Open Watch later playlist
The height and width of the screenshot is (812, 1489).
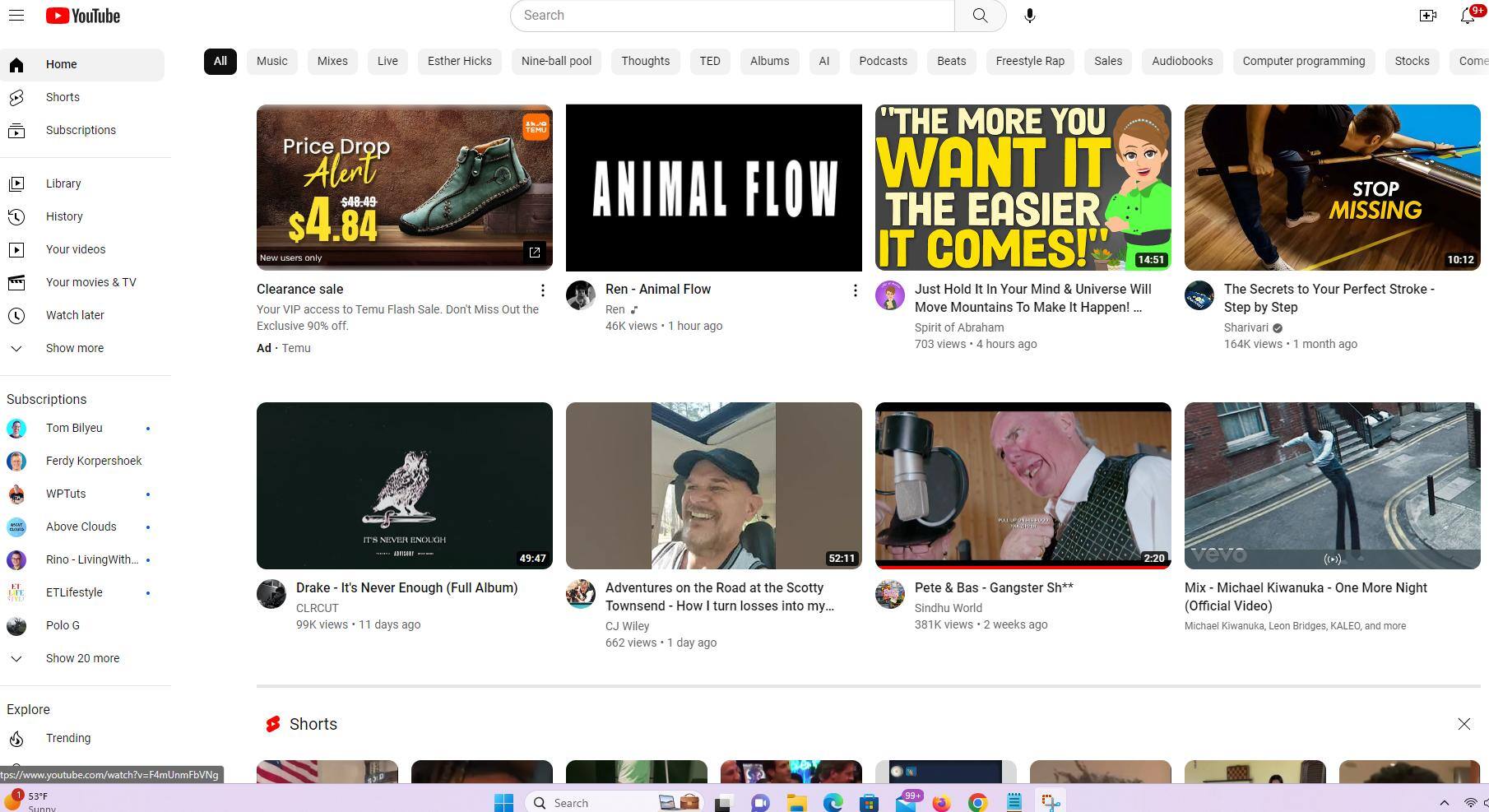coord(75,315)
